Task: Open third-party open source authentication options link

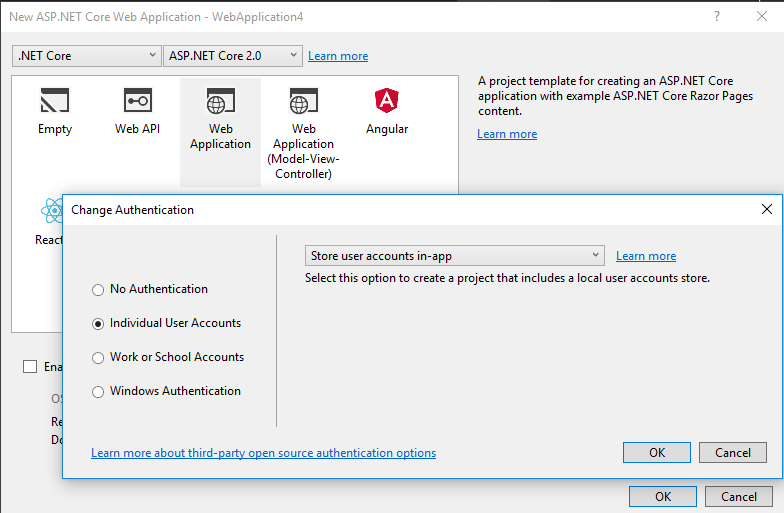Action: point(264,453)
